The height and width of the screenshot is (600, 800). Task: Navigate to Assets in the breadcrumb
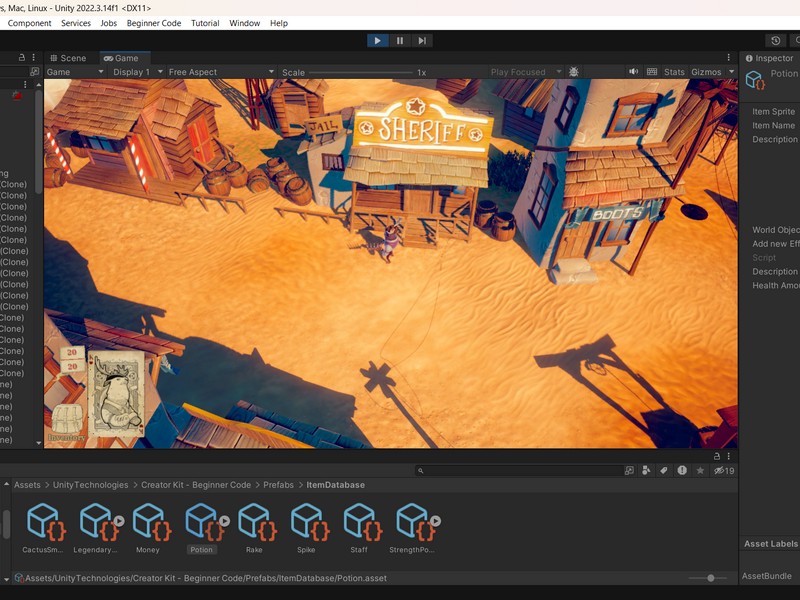(x=27, y=485)
